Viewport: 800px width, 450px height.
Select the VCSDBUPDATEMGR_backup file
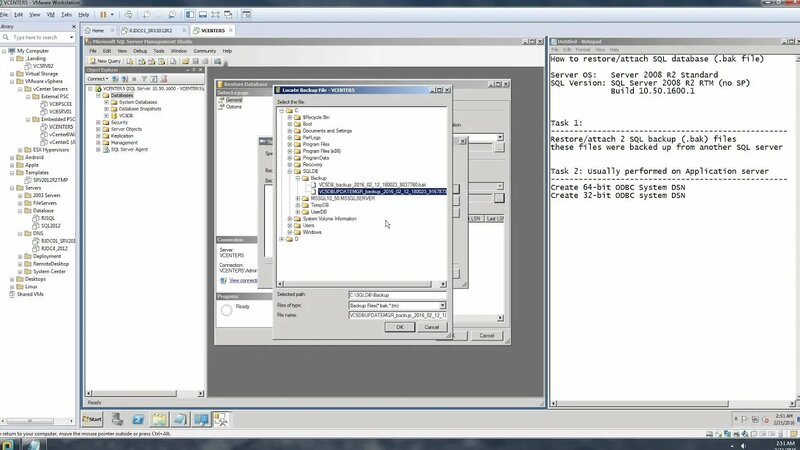382,191
